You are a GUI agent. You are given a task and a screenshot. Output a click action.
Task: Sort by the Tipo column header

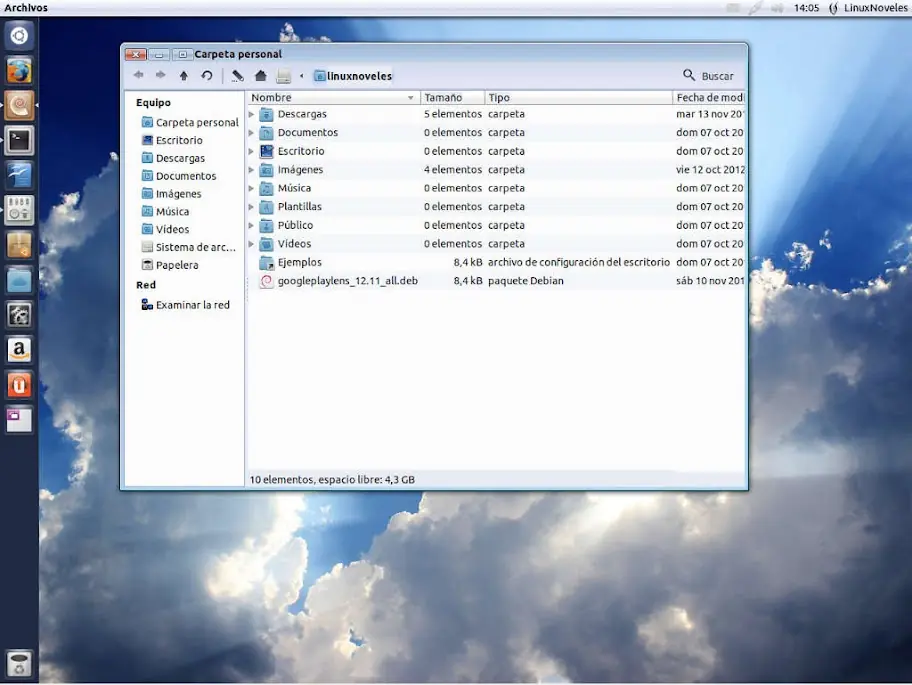click(x=578, y=98)
